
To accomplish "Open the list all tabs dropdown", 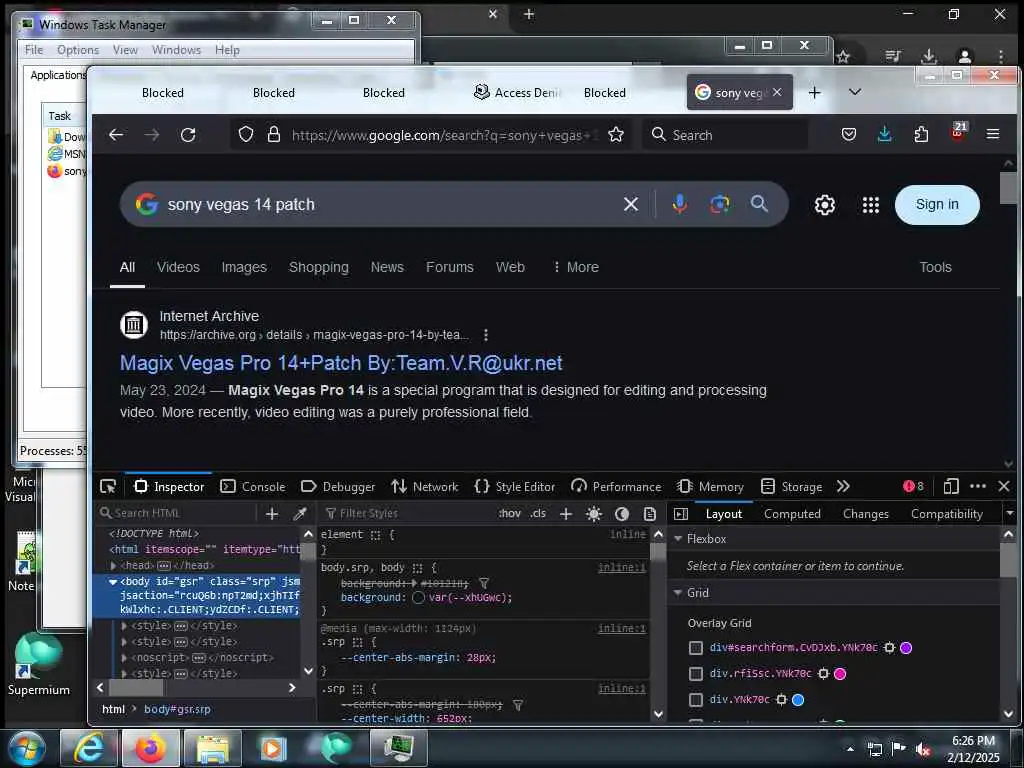I will click(x=855, y=92).
